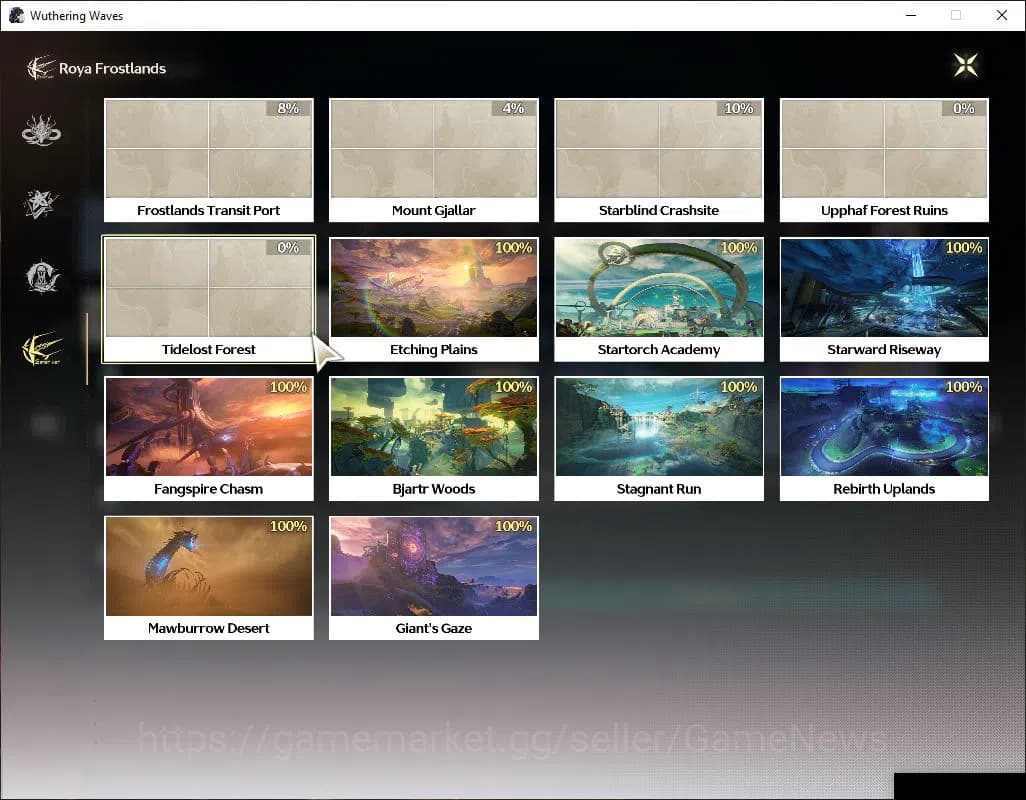Open Bjartr Woods thumbnail
Viewport: 1026px width, 800px height.
point(434,426)
